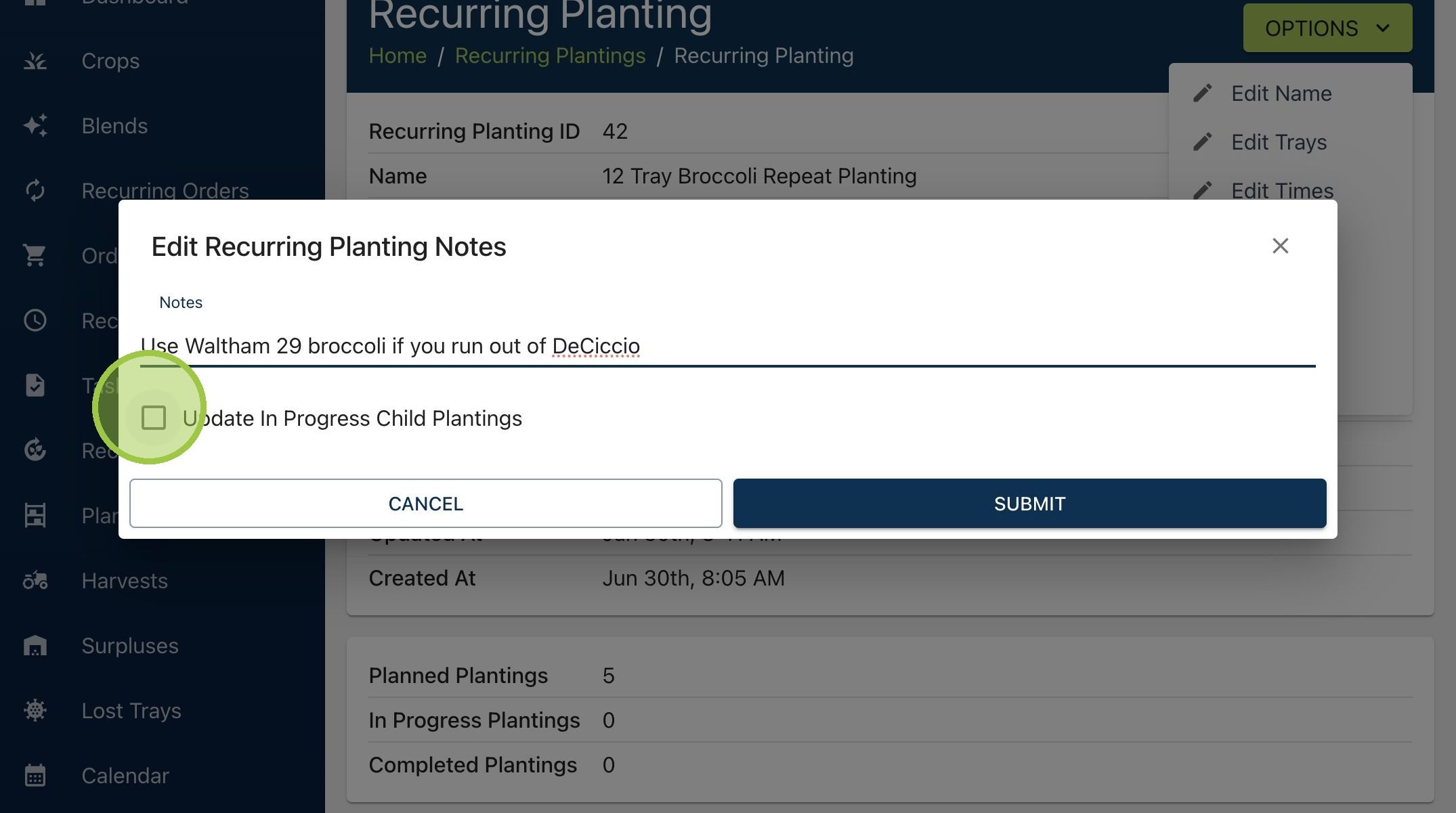Expand the OPTIONS dropdown button
1456x813 pixels.
1327,28
